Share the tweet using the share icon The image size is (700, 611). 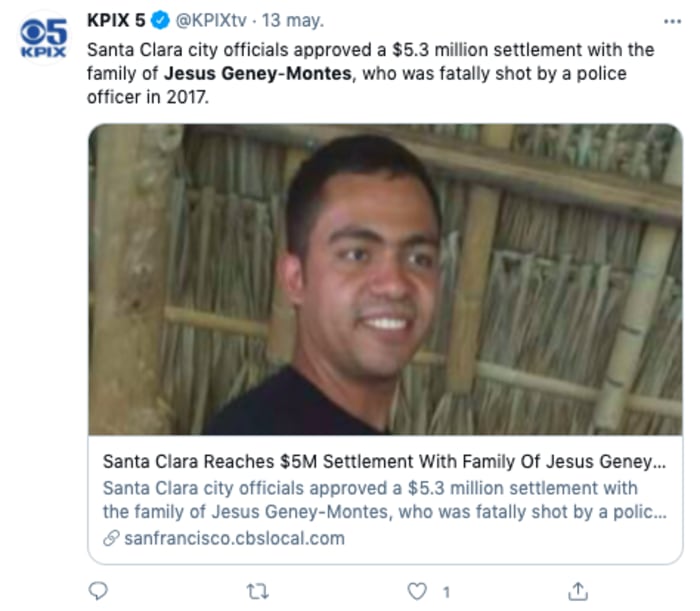point(577,591)
